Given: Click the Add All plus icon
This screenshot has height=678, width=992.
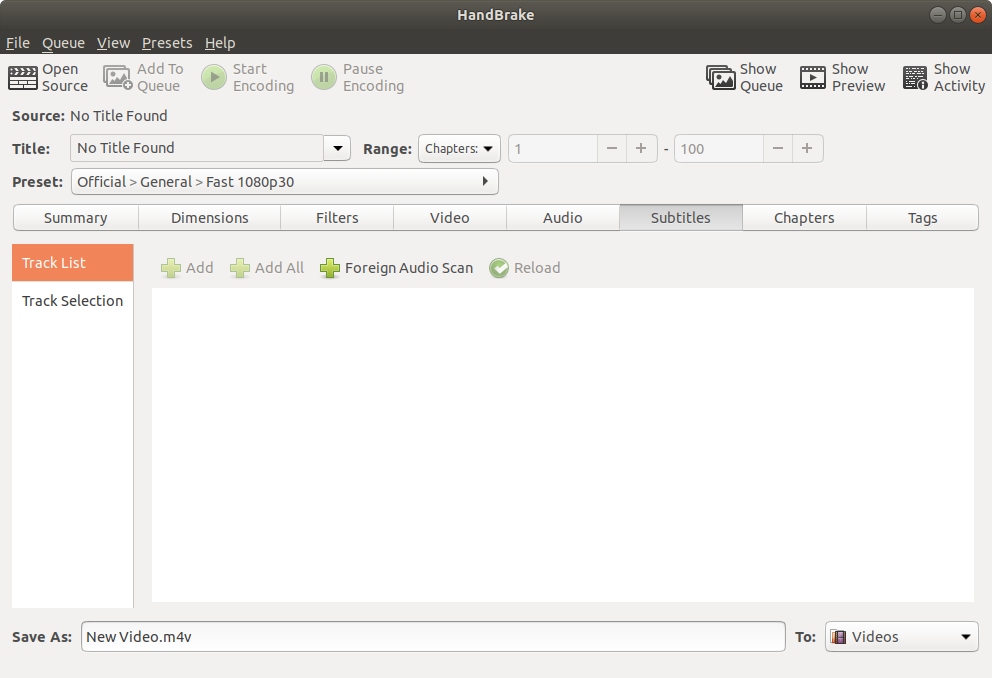Looking at the screenshot, I should [240, 268].
